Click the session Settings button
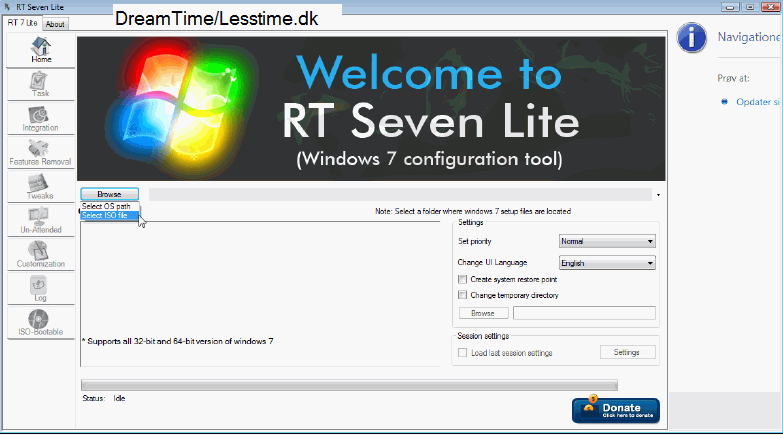The image size is (783, 435). tap(627, 352)
